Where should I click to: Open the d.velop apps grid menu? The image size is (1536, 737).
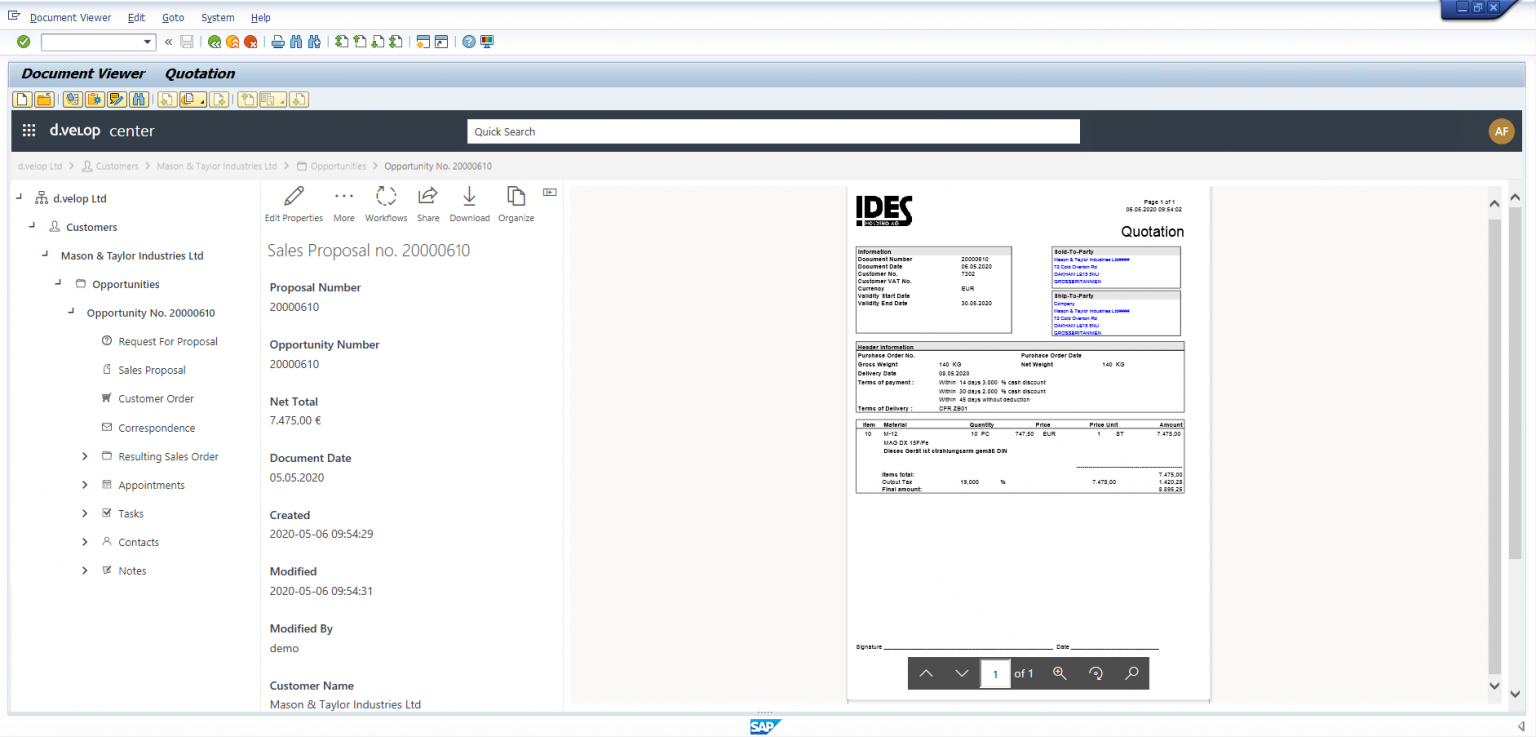pos(29,131)
